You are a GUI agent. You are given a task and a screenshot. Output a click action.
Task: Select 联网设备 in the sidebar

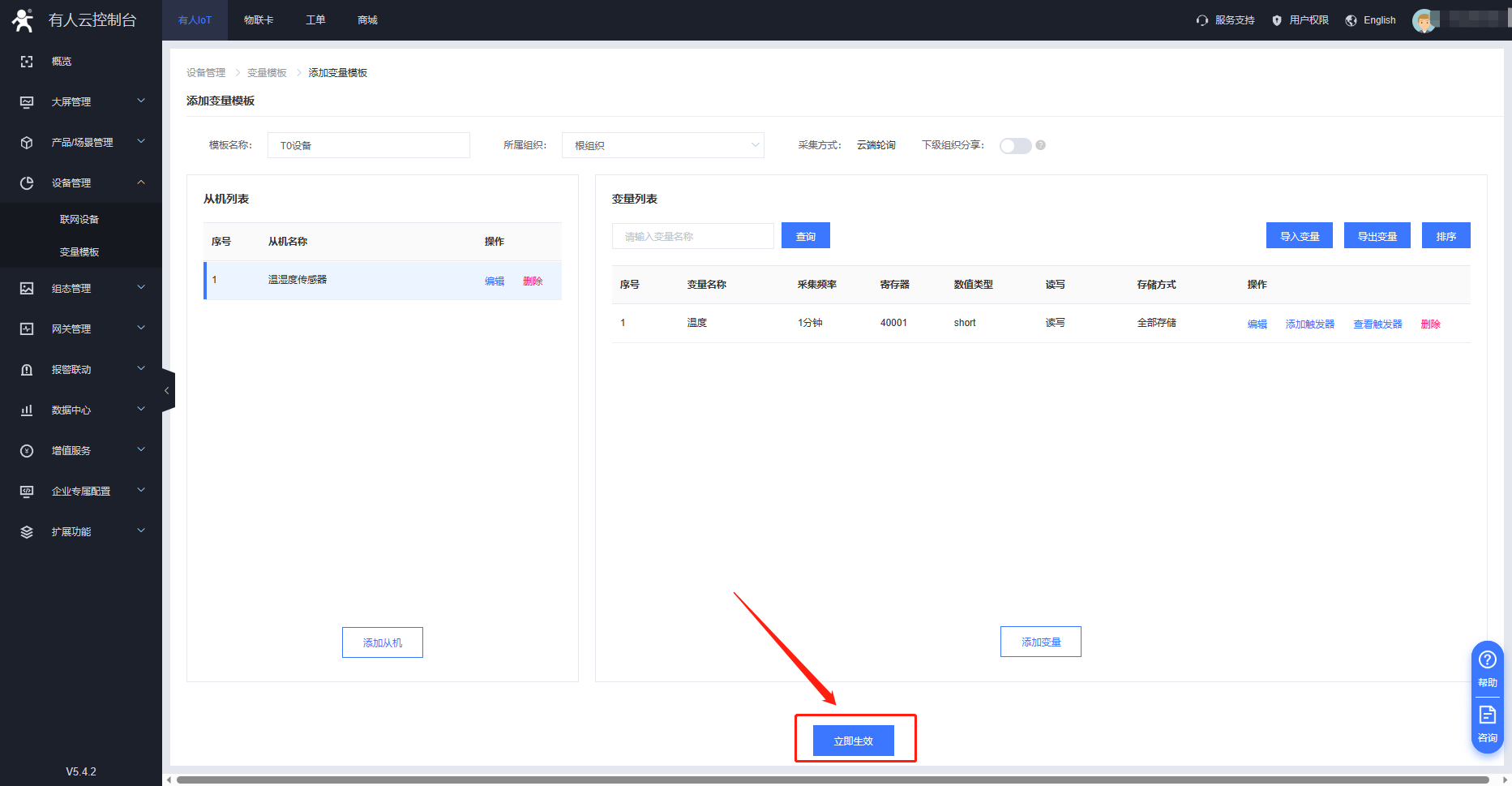tap(79, 220)
